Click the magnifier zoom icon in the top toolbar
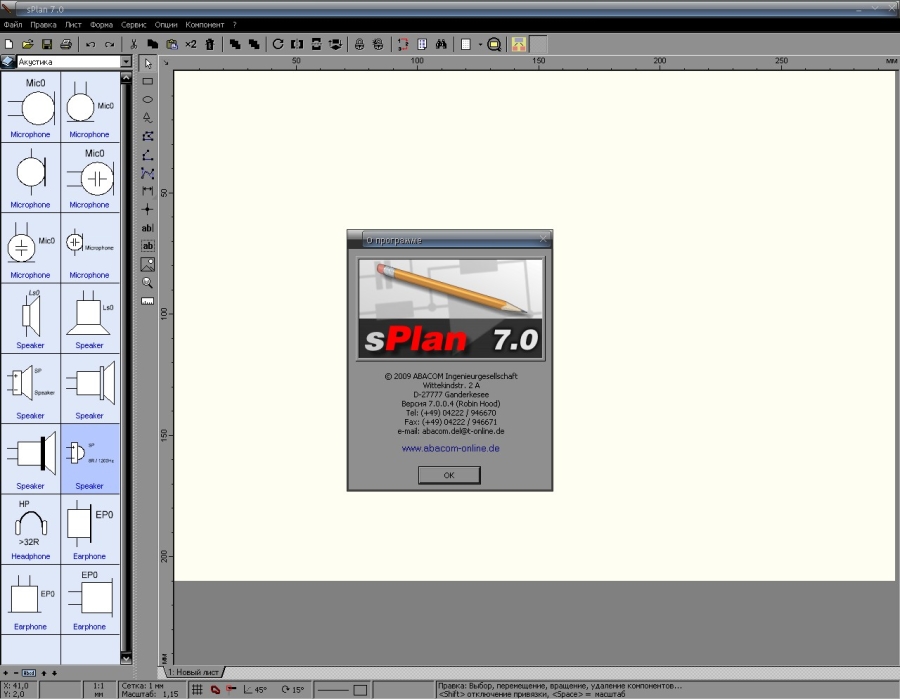900x699 pixels. [x=494, y=44]
